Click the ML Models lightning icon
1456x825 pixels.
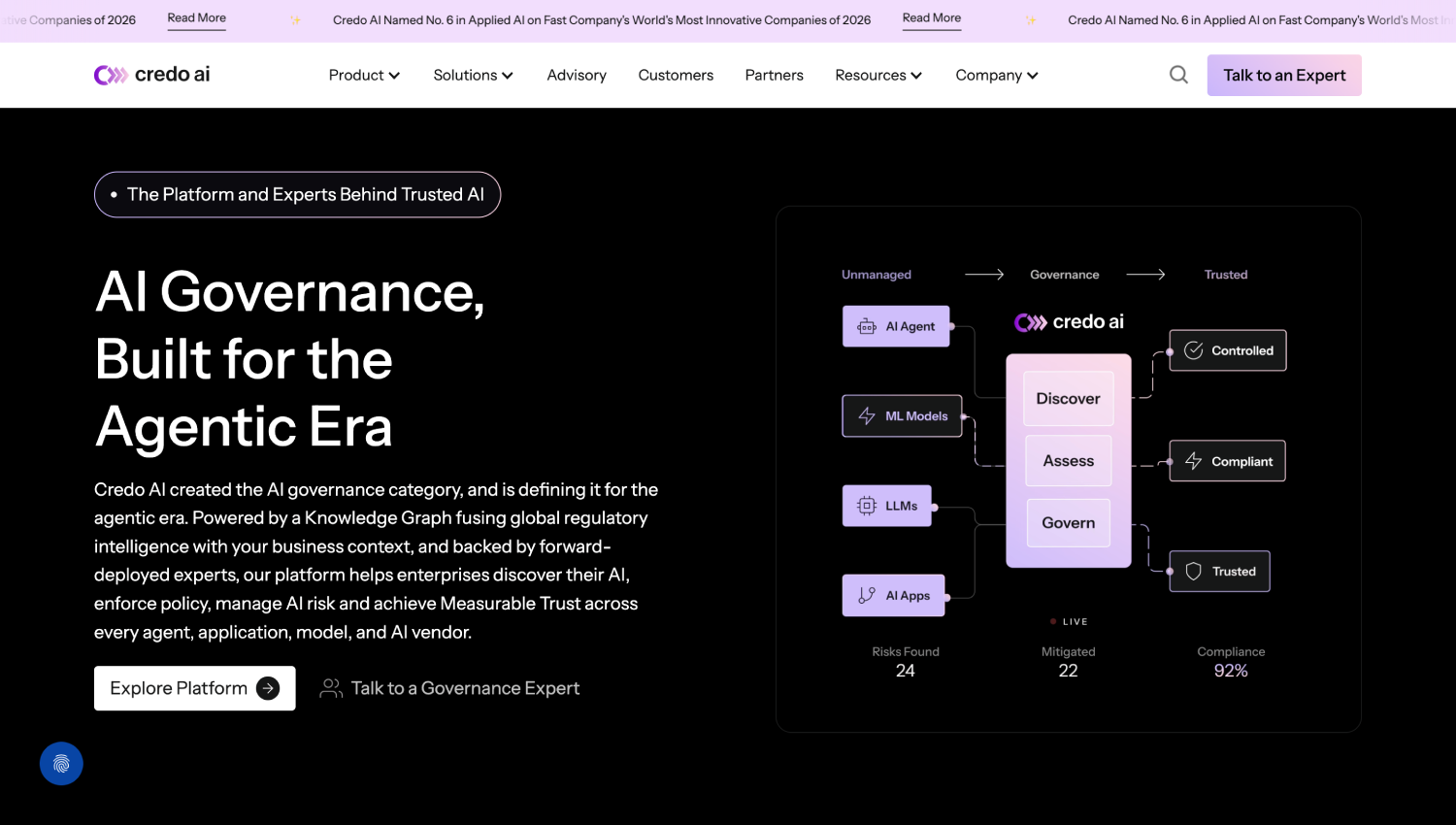tap(867, 416)
